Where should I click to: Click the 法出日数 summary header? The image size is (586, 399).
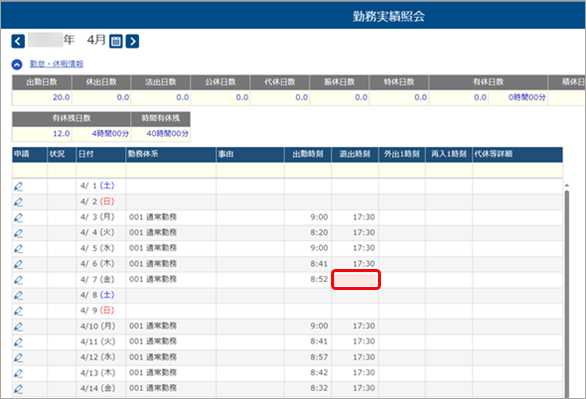coord(161,82)
